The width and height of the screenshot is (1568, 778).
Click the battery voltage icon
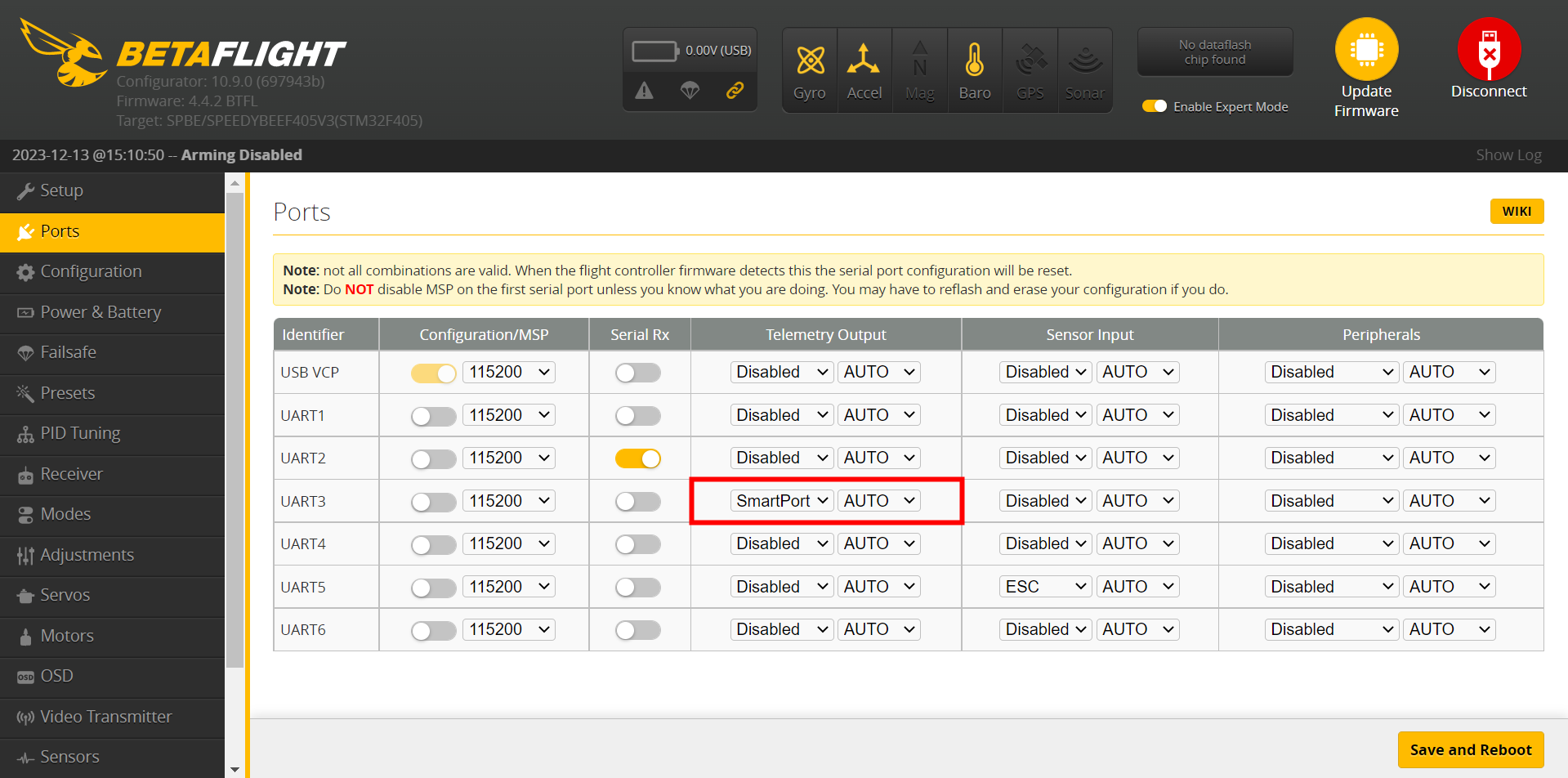point(655,51)
